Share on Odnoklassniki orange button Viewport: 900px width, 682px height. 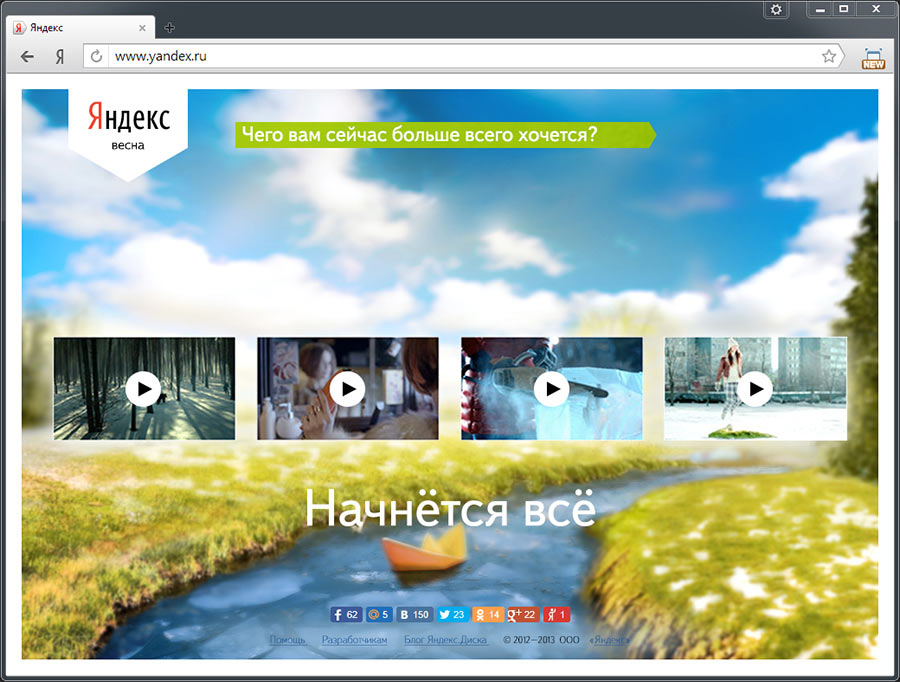(488, 615)
